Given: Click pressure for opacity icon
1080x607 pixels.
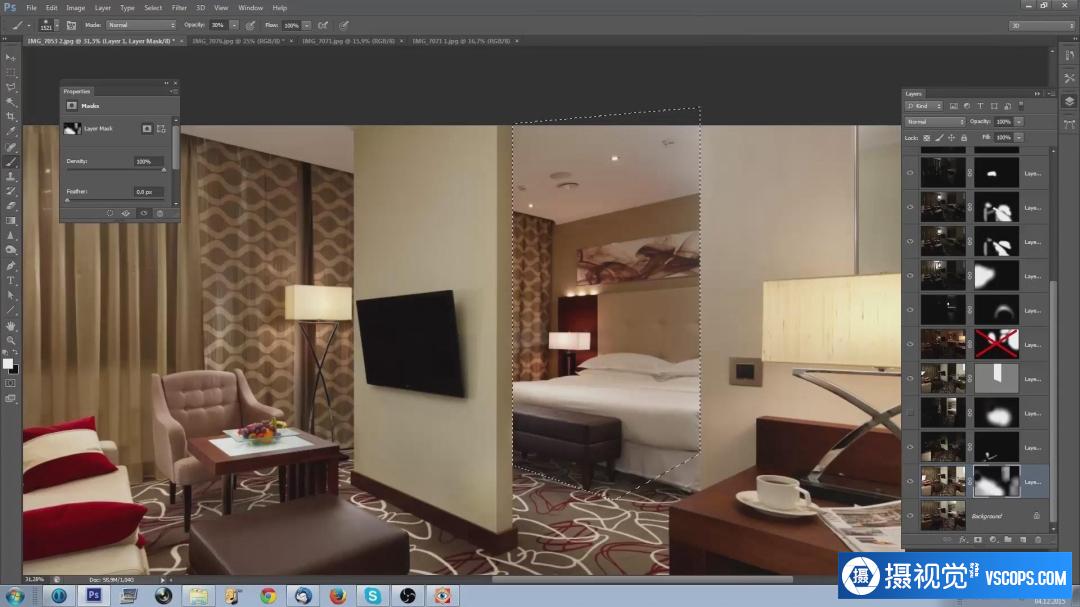Looking at the screenshot, I should 251,25.
